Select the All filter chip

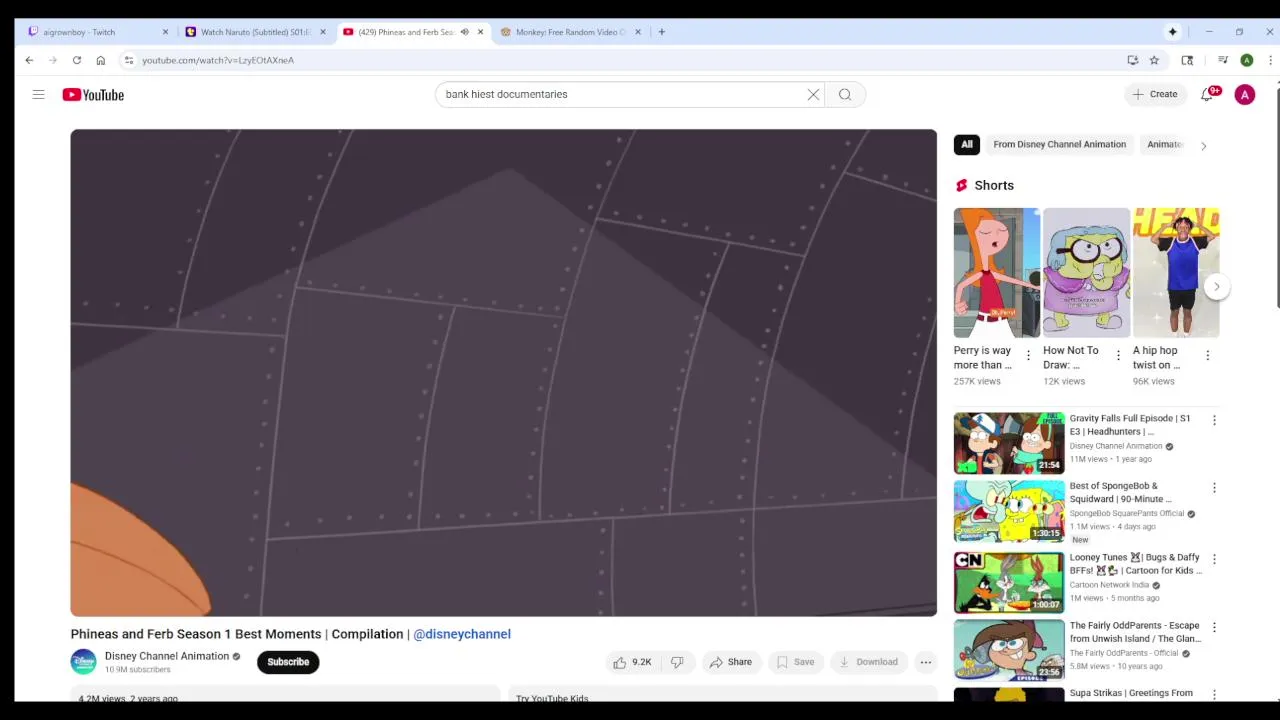[x=967, y=144]
